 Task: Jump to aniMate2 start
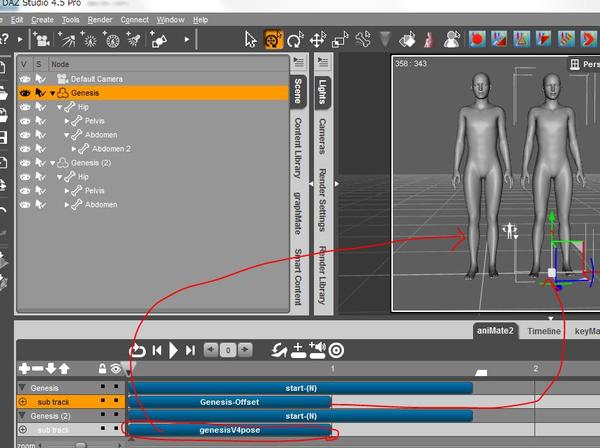(157, 350)
